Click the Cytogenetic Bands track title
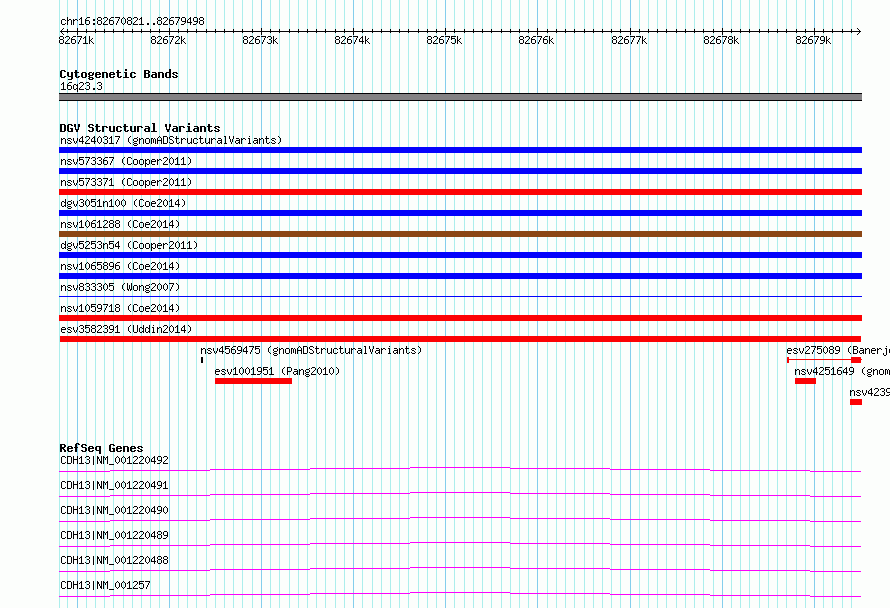890x608 pixels. [x=119, y=74]
